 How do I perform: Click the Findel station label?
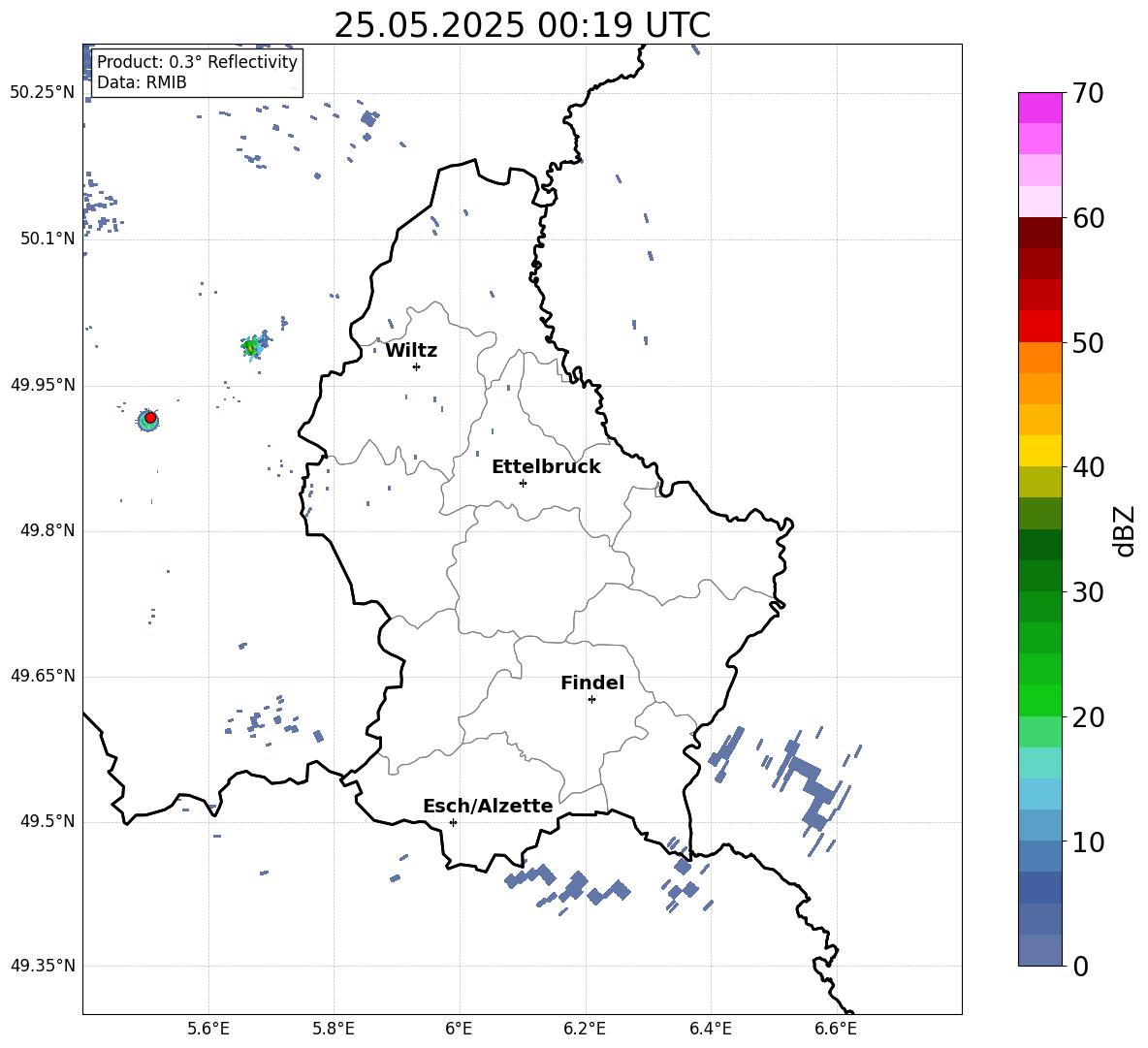(x=592, y=683)
